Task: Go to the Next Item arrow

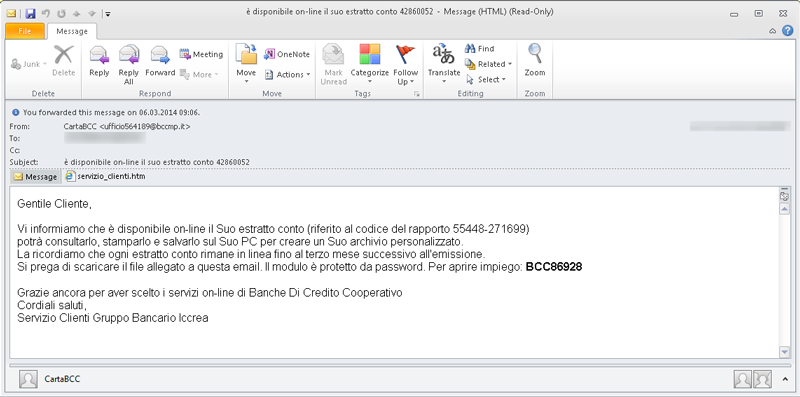Action: [x=93, y=13]
